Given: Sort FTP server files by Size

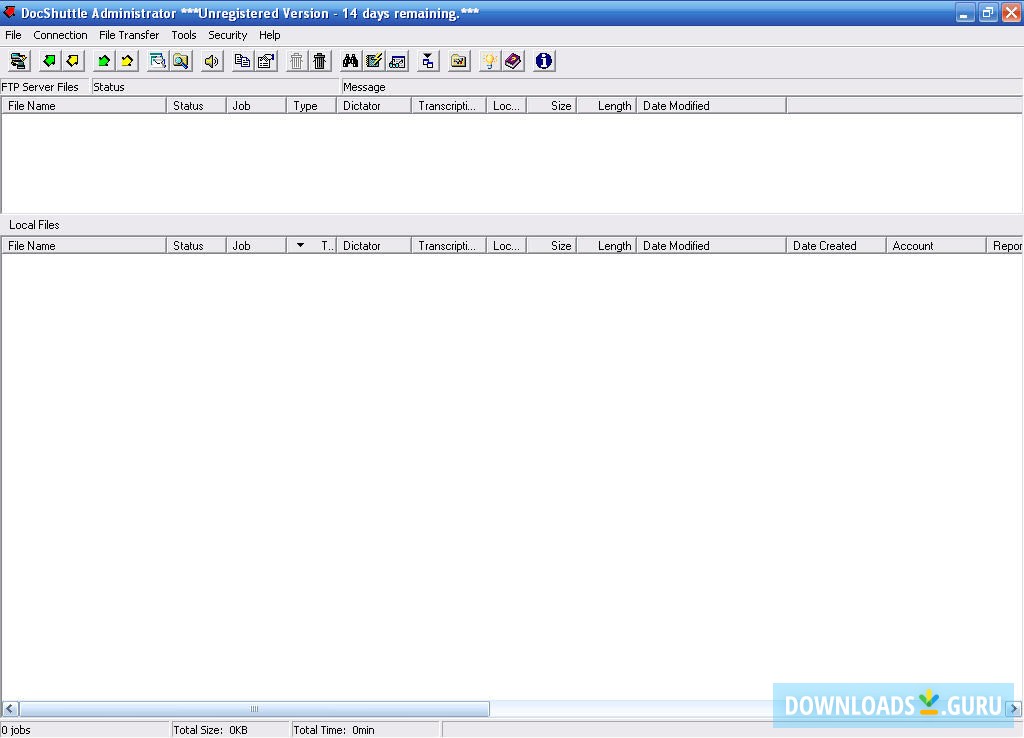Looking at the screenshot, I should [552, 106].
